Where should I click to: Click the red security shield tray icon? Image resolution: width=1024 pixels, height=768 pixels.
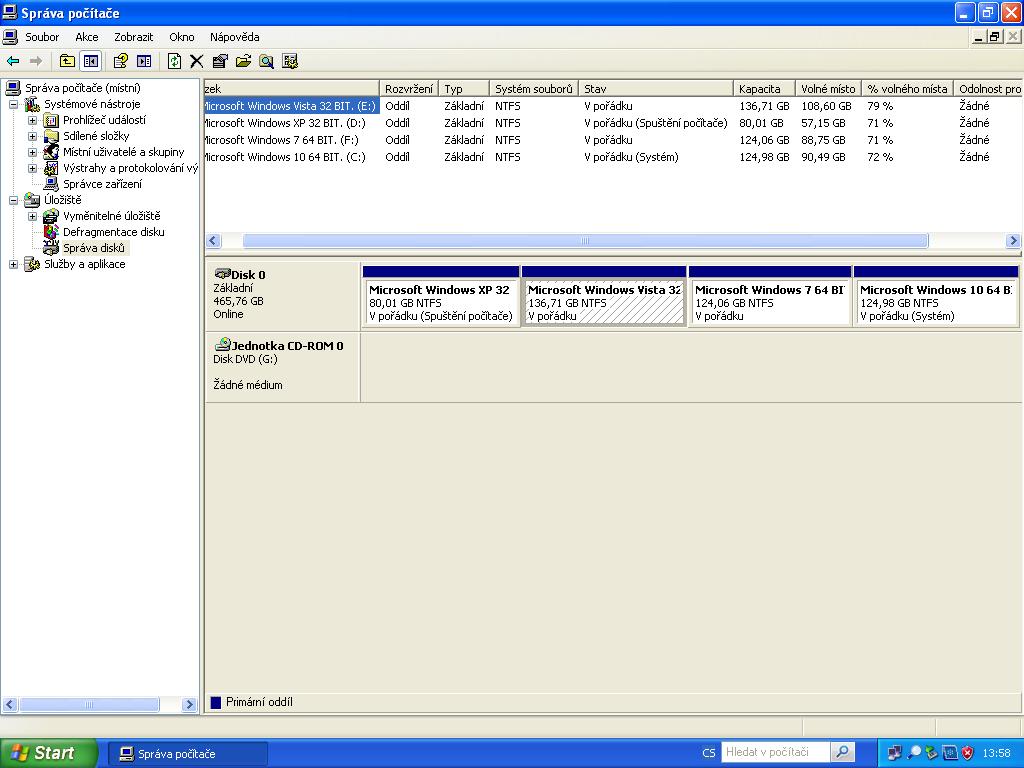968,753
